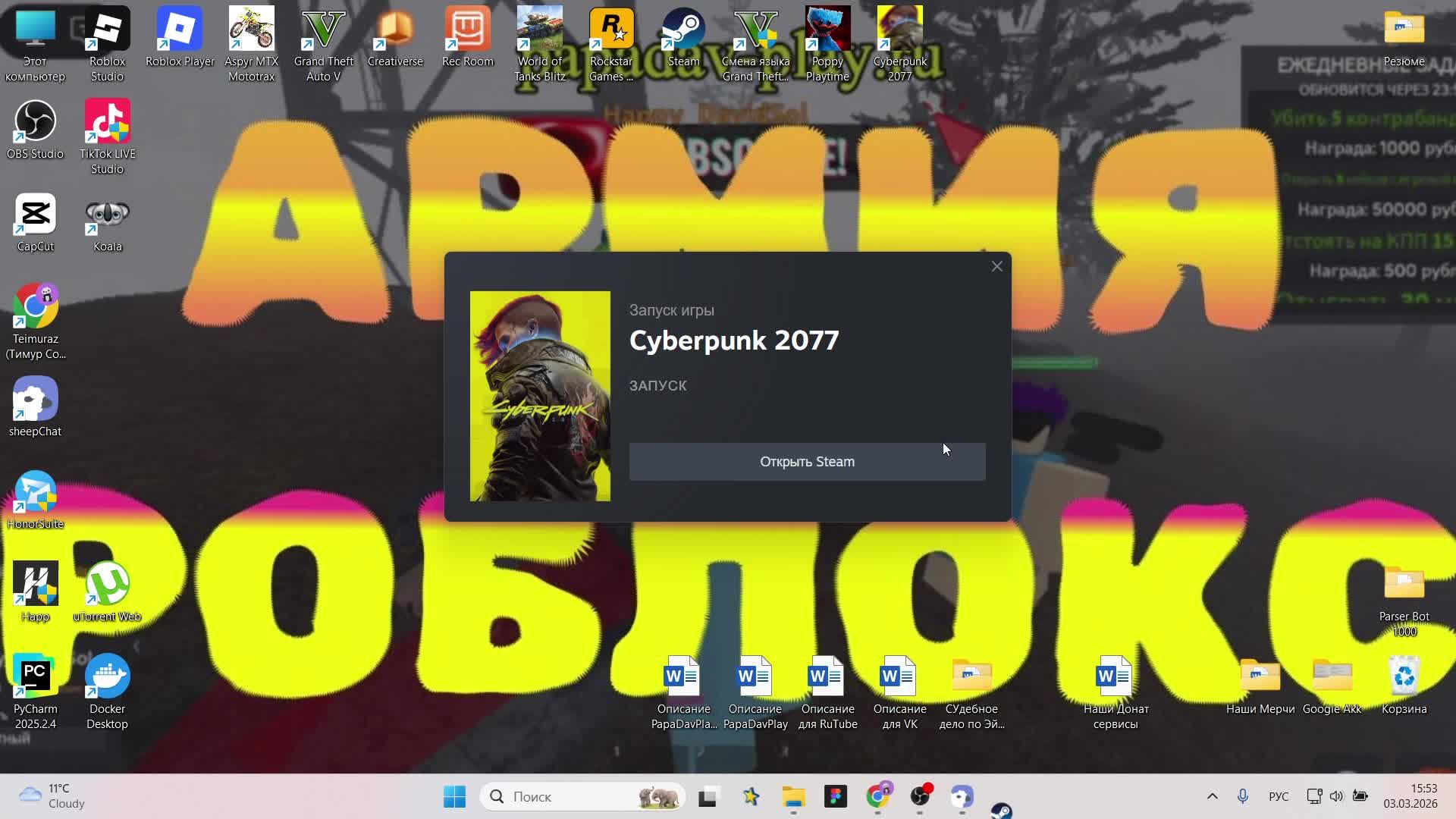1456x819 pixels.
Task: Select the CapCut desktop shortcut
Action: tap(35, 216)
